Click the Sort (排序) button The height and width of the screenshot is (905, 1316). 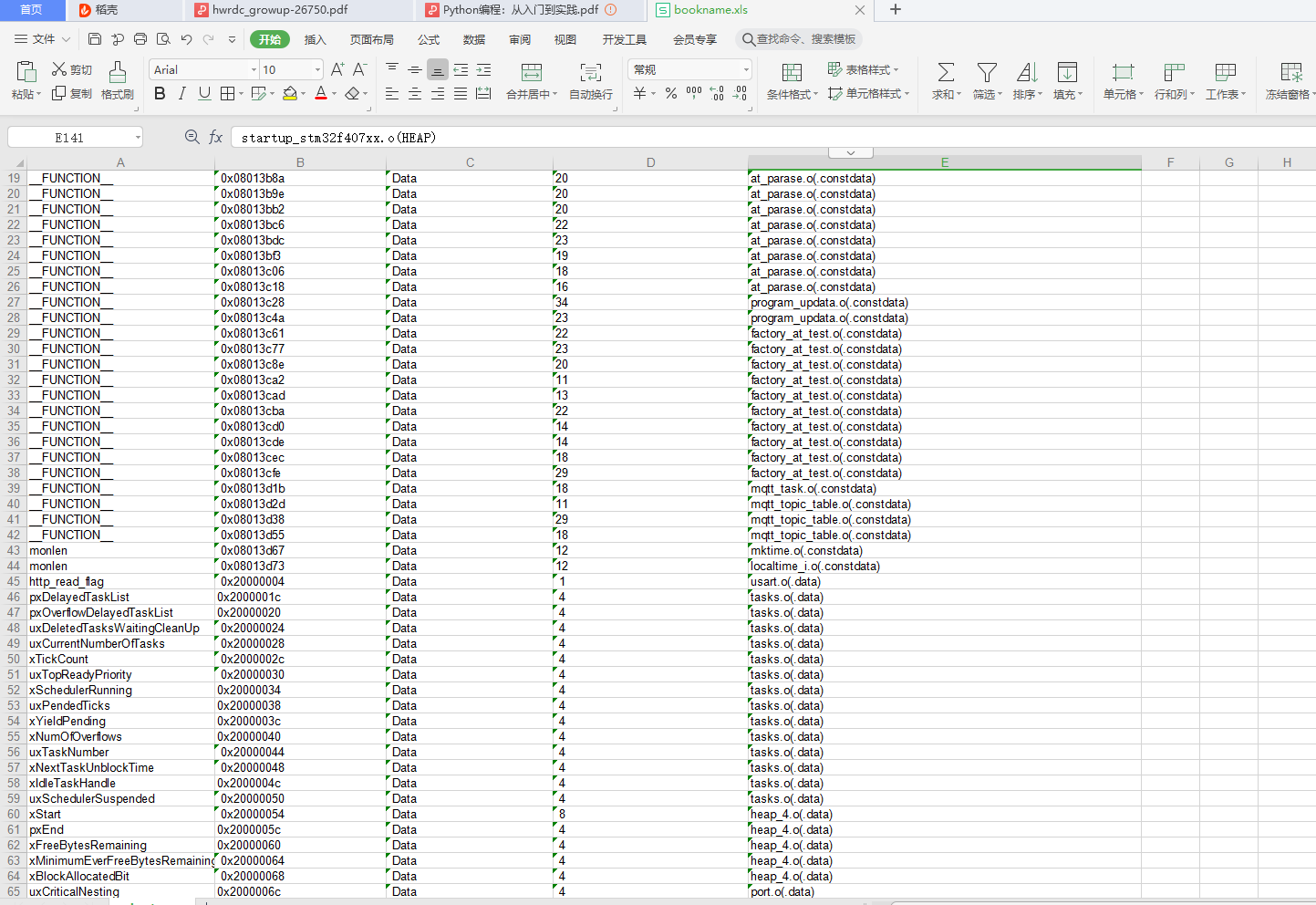point(1027,80)
